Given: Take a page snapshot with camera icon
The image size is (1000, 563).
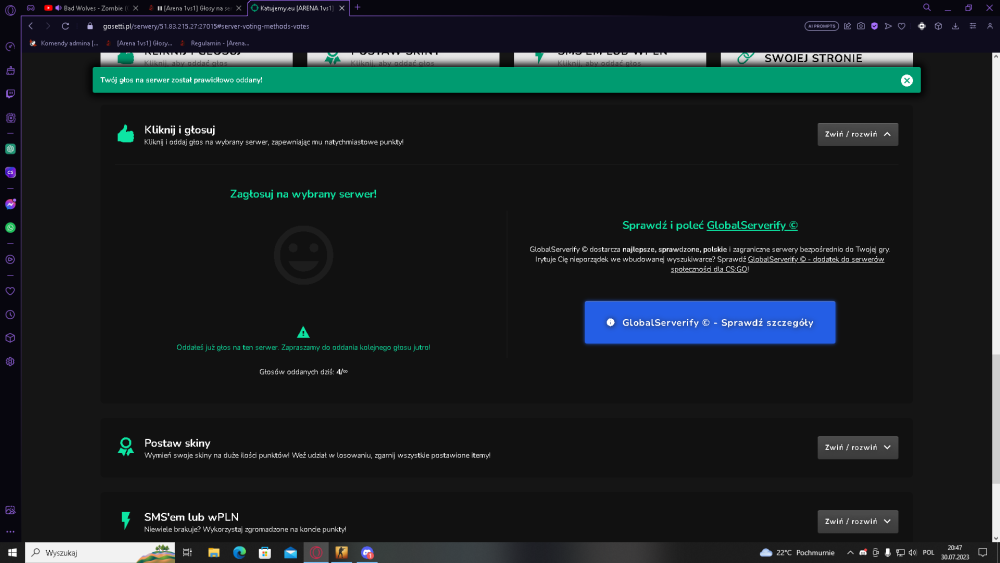Looking at the screenshot, I should [x=861, y=26].
